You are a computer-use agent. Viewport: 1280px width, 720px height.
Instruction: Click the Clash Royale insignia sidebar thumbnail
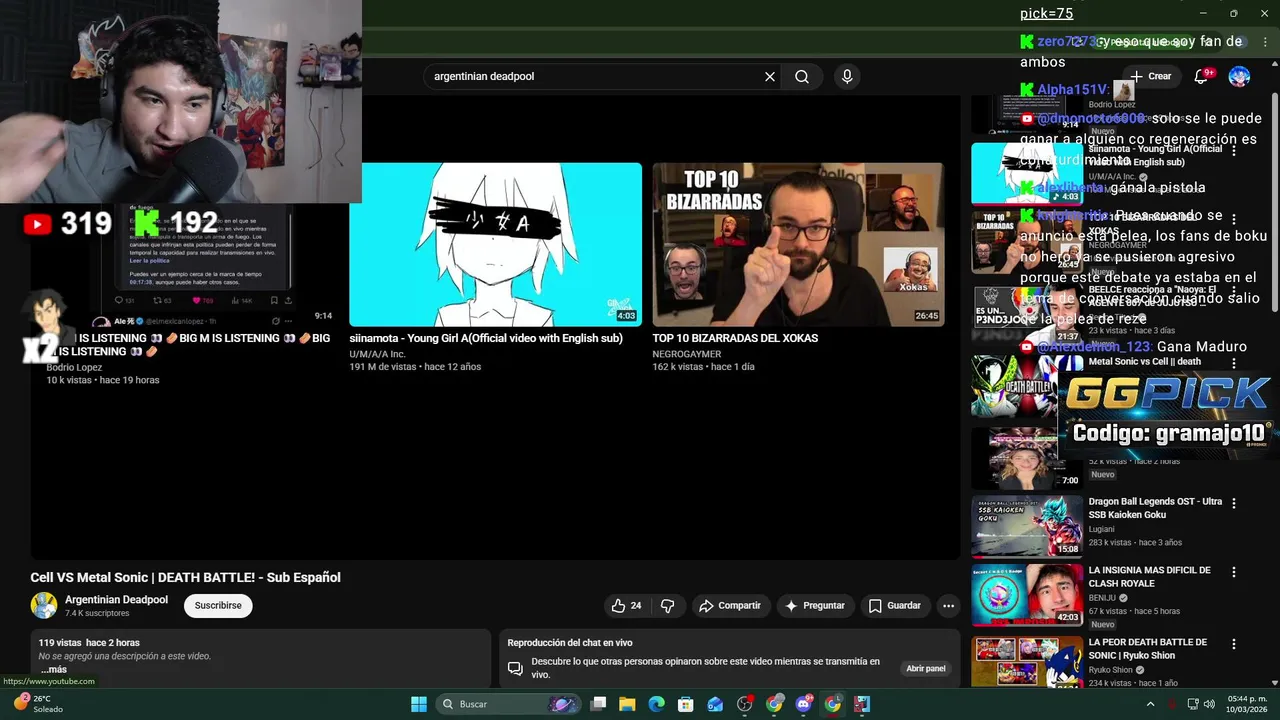click(x=1026, y=595)
